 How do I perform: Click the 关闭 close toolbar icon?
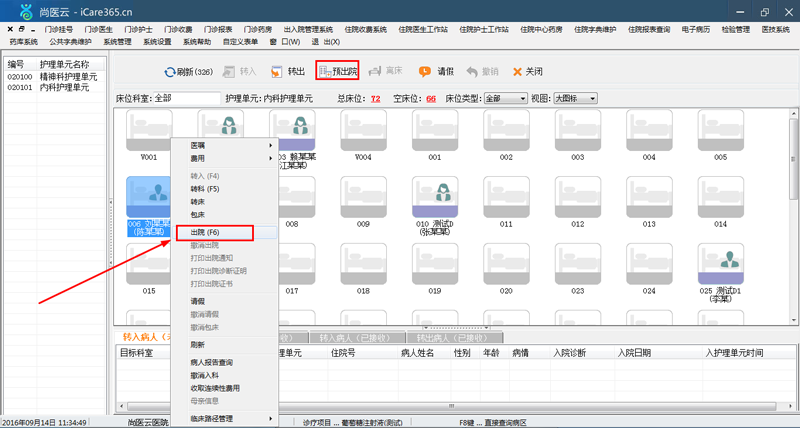(x=517, y=72)
